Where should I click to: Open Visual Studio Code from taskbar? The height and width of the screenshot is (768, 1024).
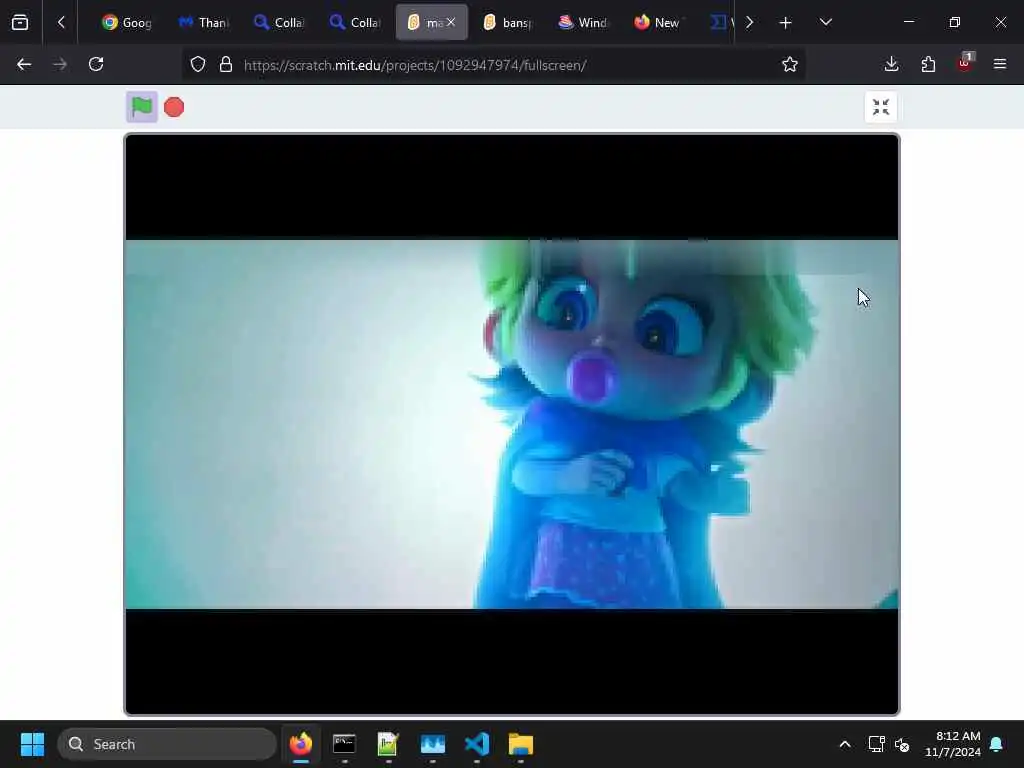[477, 744]
